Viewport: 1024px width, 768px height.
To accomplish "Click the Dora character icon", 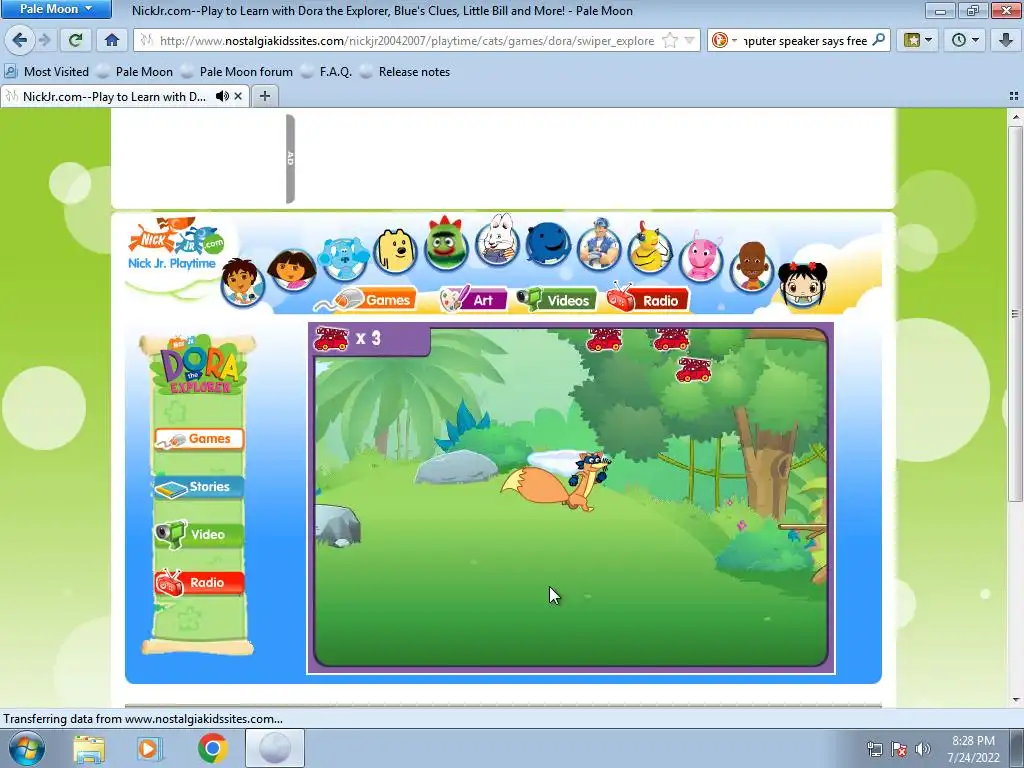I will 292,268.
